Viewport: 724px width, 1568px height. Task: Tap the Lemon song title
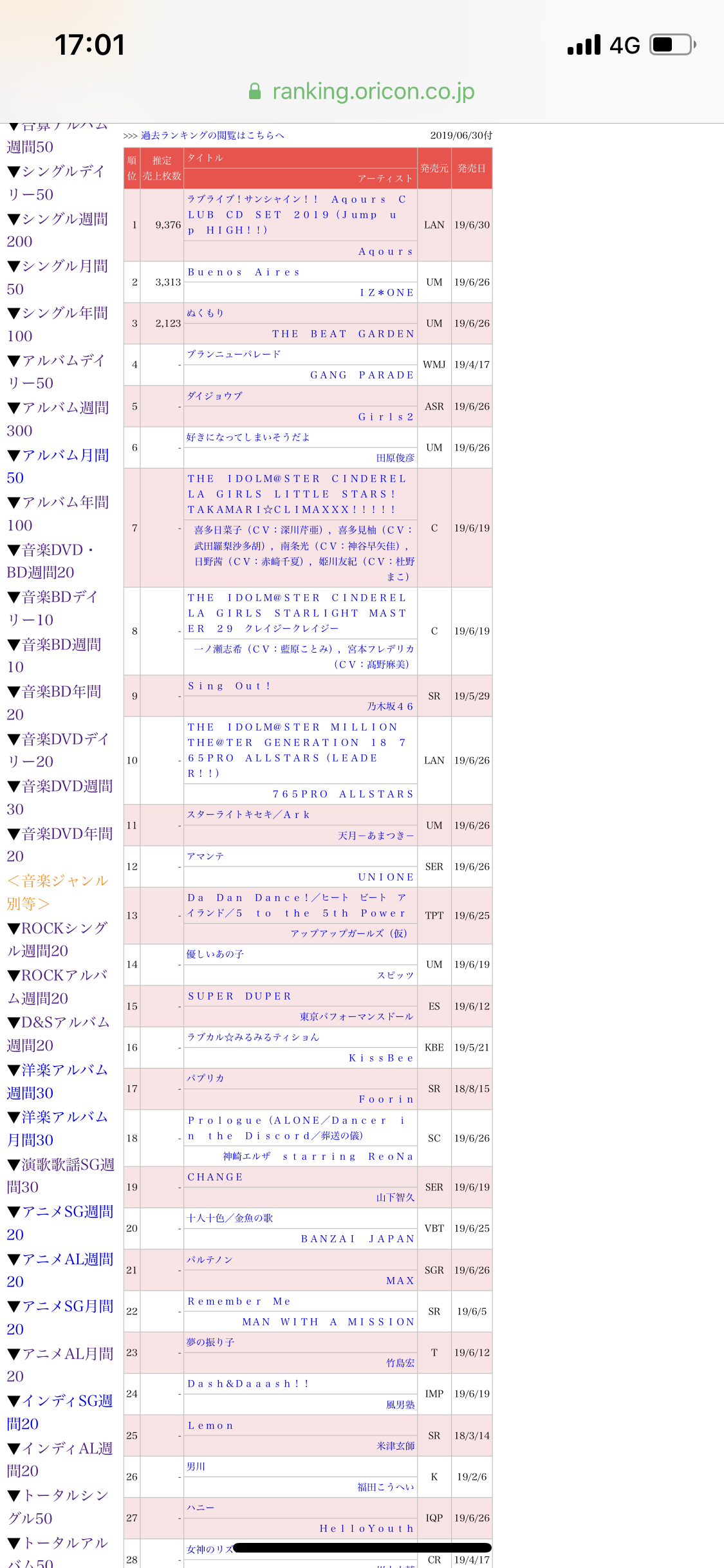(210, 1426)
